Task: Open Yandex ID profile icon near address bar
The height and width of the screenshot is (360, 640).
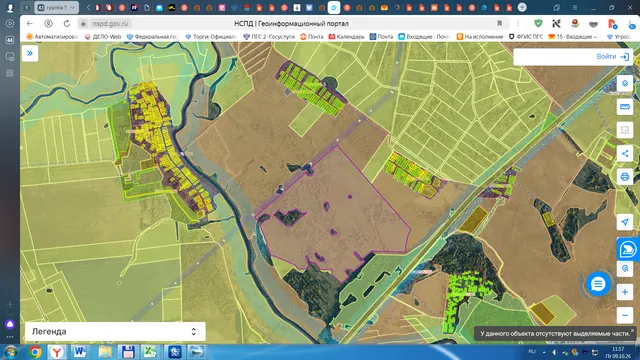Action: tap(48, 24)
